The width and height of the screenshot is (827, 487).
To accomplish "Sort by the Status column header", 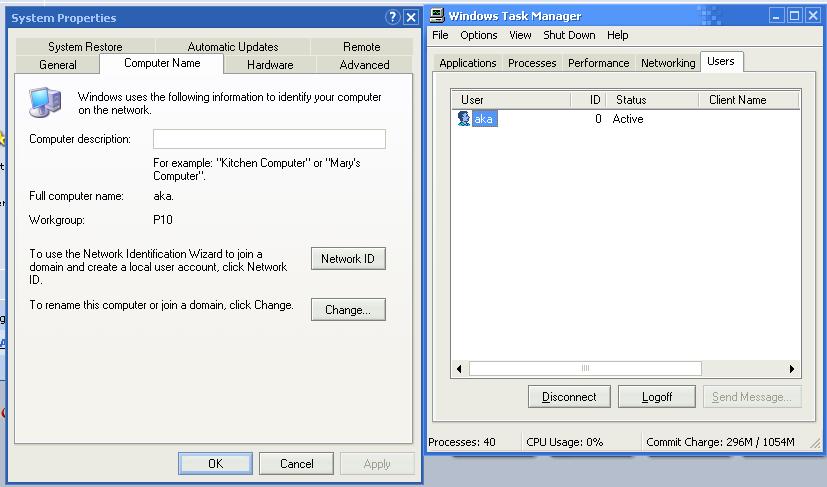I will tap(652, 100).
